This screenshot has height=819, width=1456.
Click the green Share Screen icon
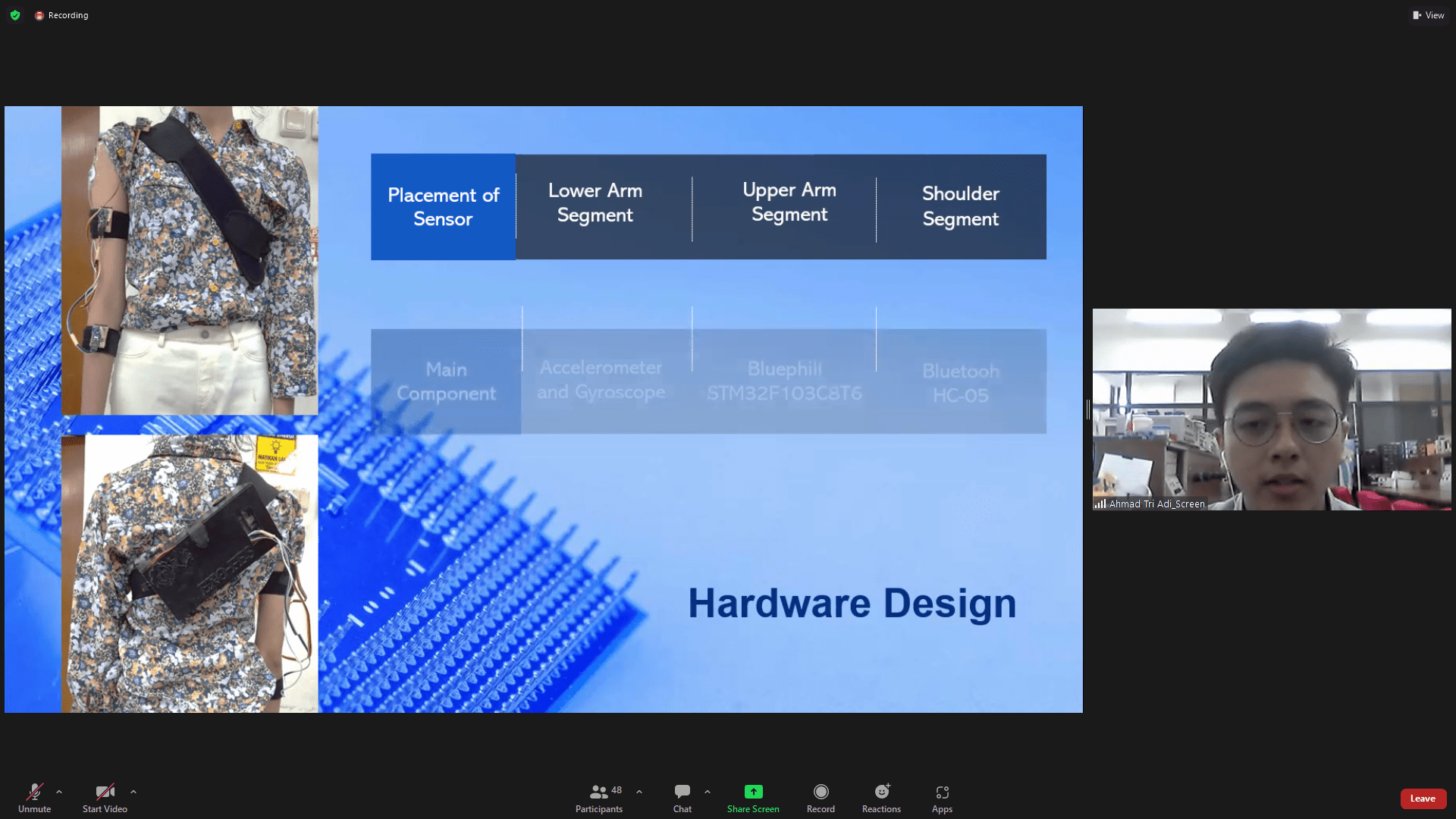point(753,792)
